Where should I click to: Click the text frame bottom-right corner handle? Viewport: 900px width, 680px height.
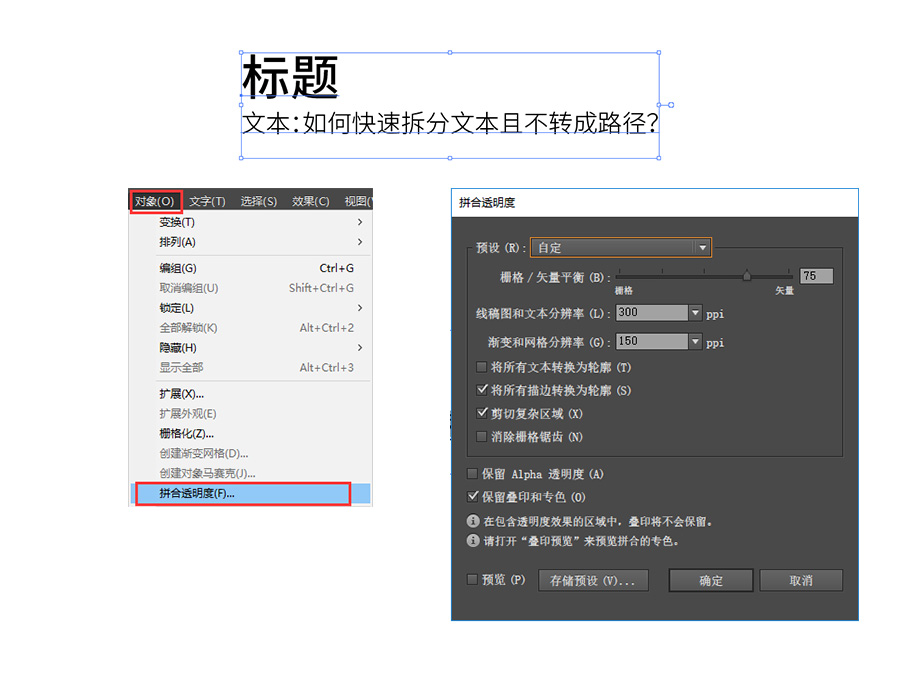(x=658, y=158)
